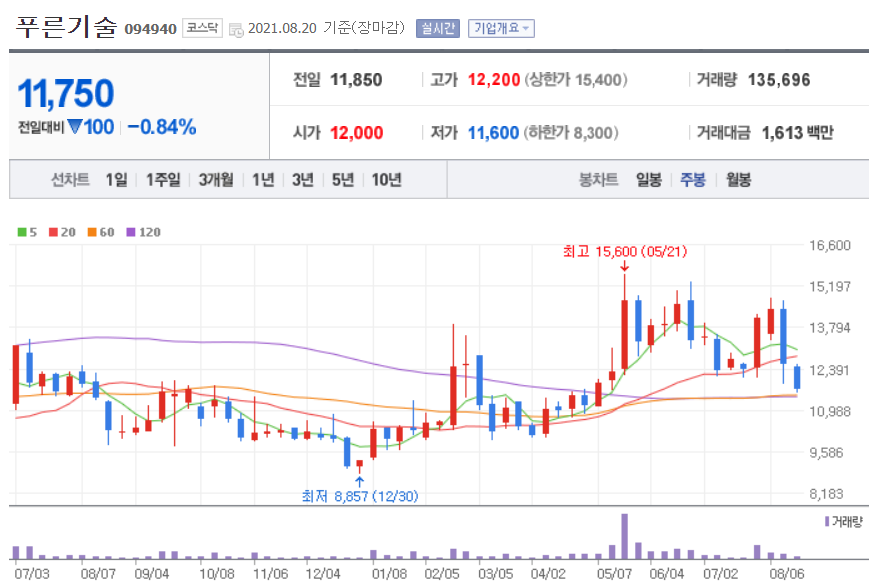
Task: Click the stock code 094940
Action: [x=150, y=29]
